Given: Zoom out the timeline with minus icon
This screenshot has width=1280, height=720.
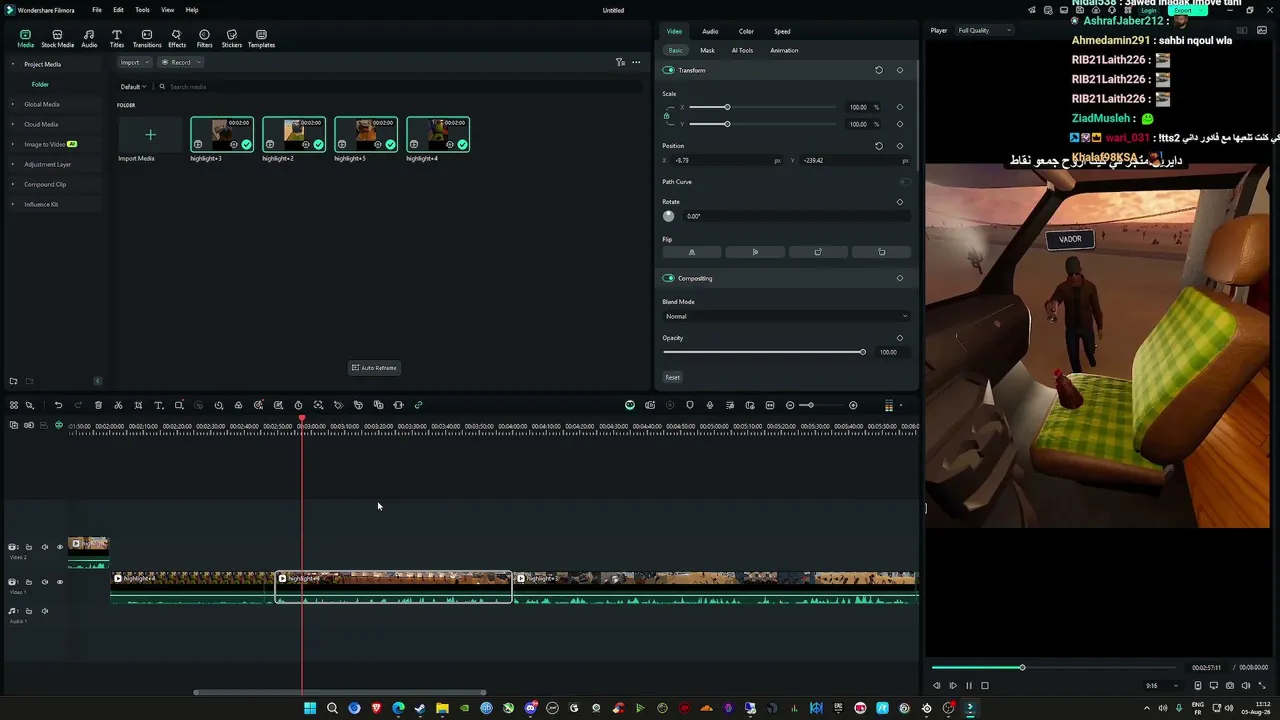Looking at the screenshot, I should click(790, 405).
